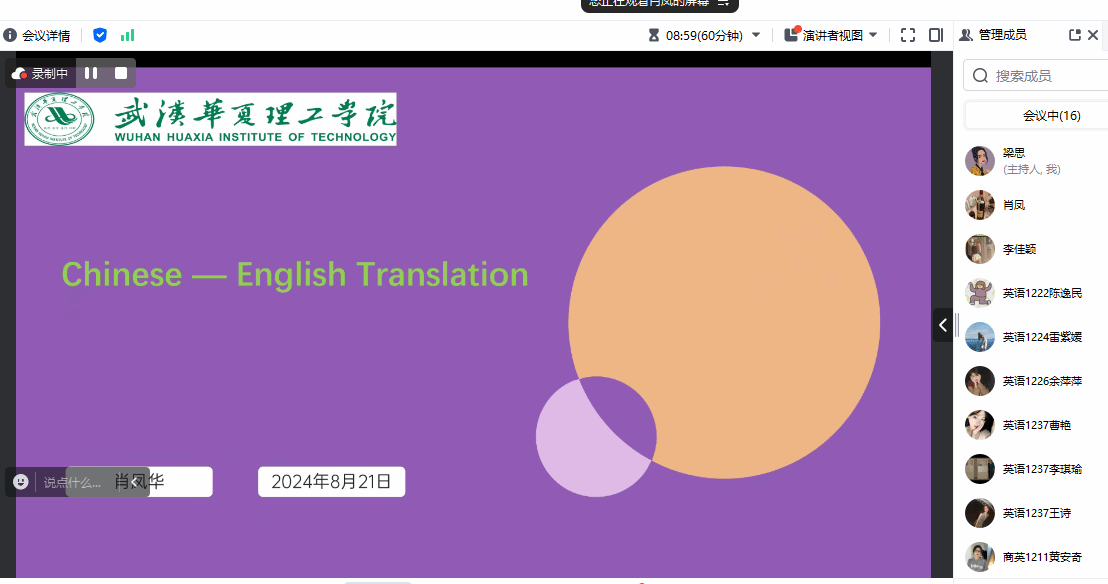Select member 肖凤 in the list
The width and height of the screenshot is (1108, 584).
1014,205
